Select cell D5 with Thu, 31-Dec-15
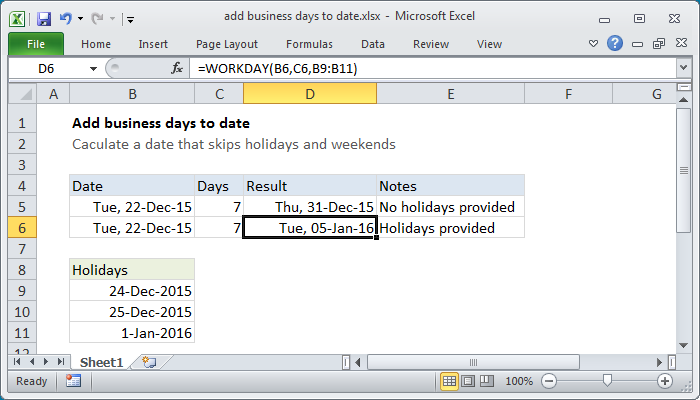The width and height of the screenshot is (700, 400). point(310,207)
